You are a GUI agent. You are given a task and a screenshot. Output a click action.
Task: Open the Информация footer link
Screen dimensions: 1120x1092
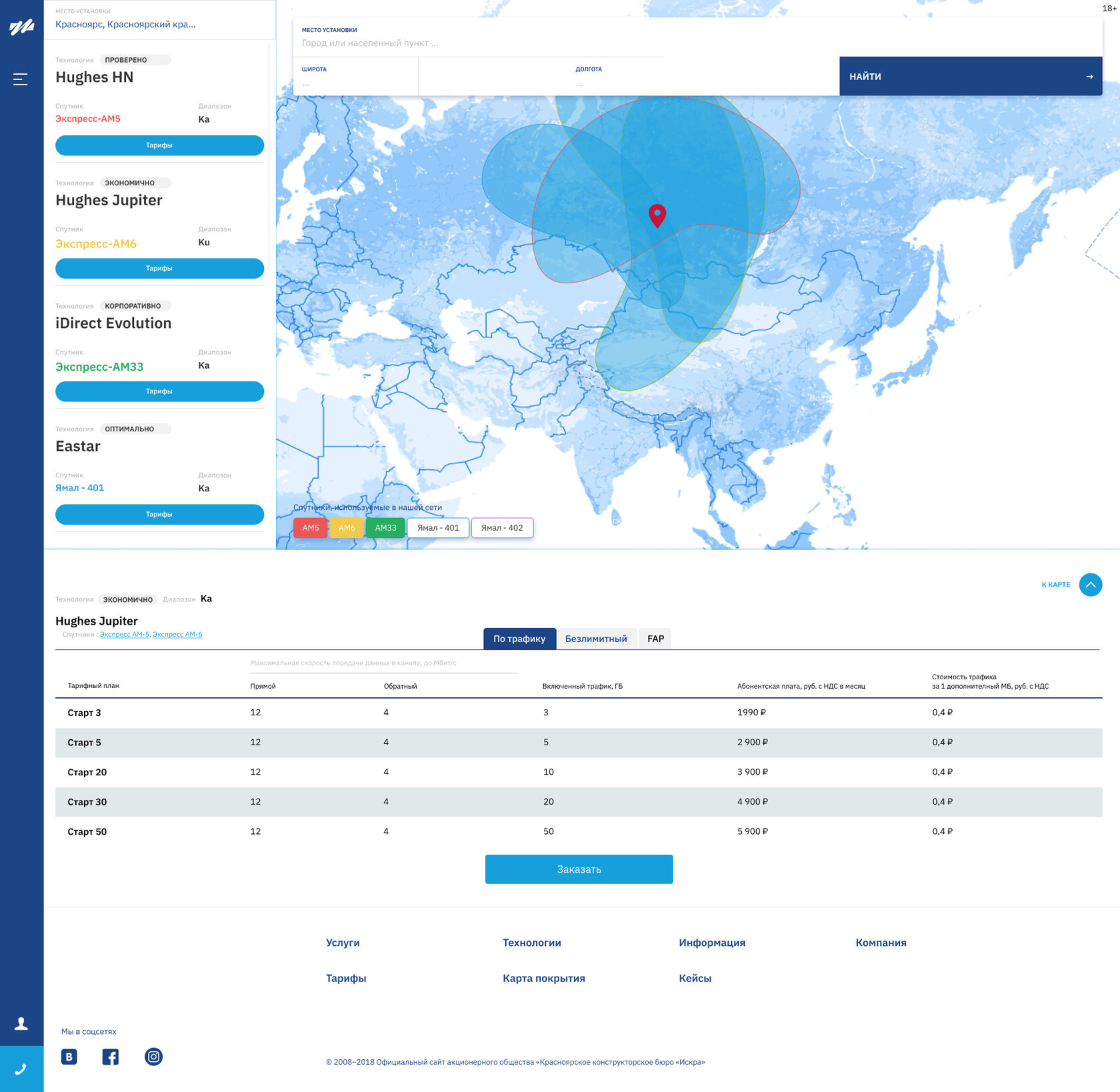click(712, 943)
